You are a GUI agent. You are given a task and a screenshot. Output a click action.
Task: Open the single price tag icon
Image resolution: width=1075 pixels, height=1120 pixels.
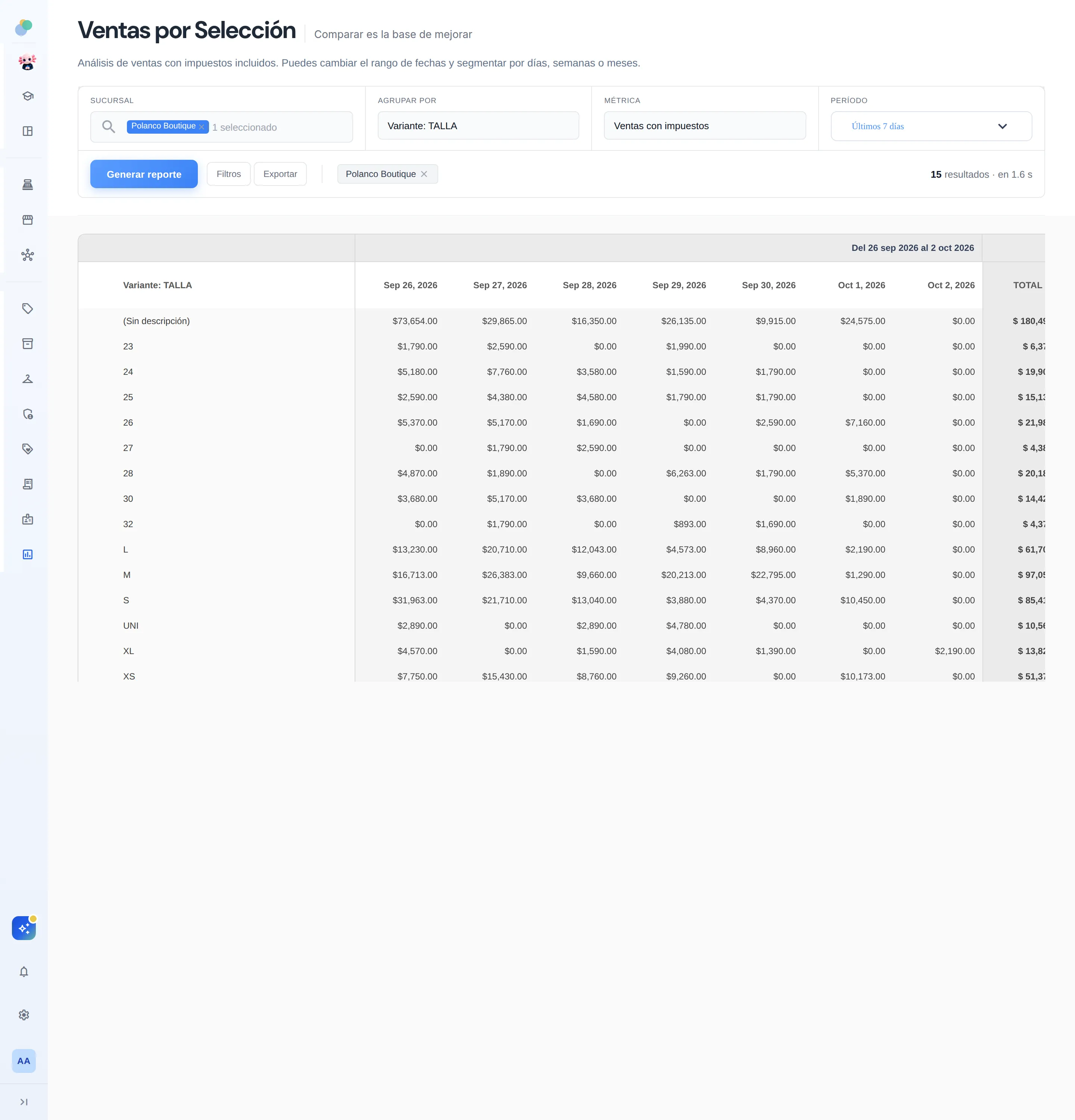(27, 309)
